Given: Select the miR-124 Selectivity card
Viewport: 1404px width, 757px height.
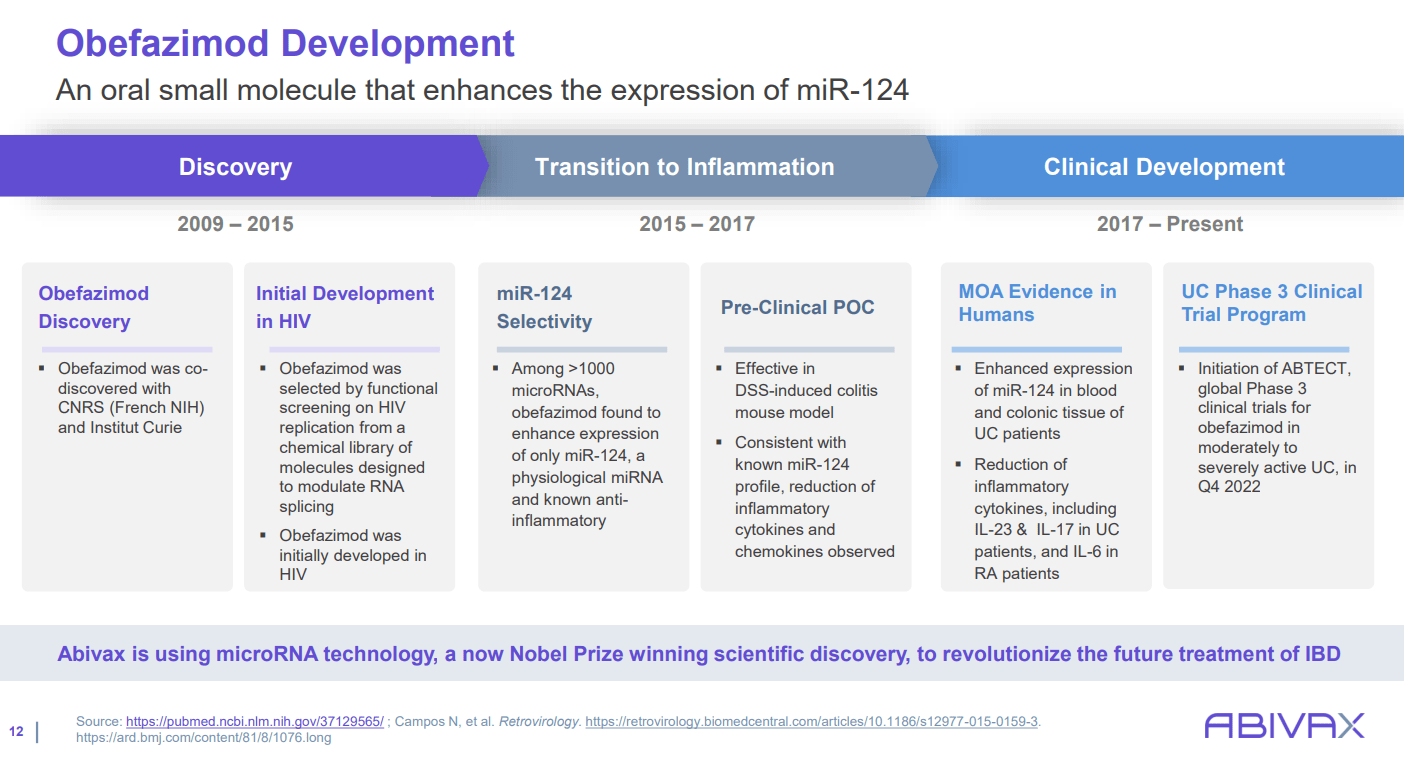Looking at the screenshot, I should (x=583, y=425).
